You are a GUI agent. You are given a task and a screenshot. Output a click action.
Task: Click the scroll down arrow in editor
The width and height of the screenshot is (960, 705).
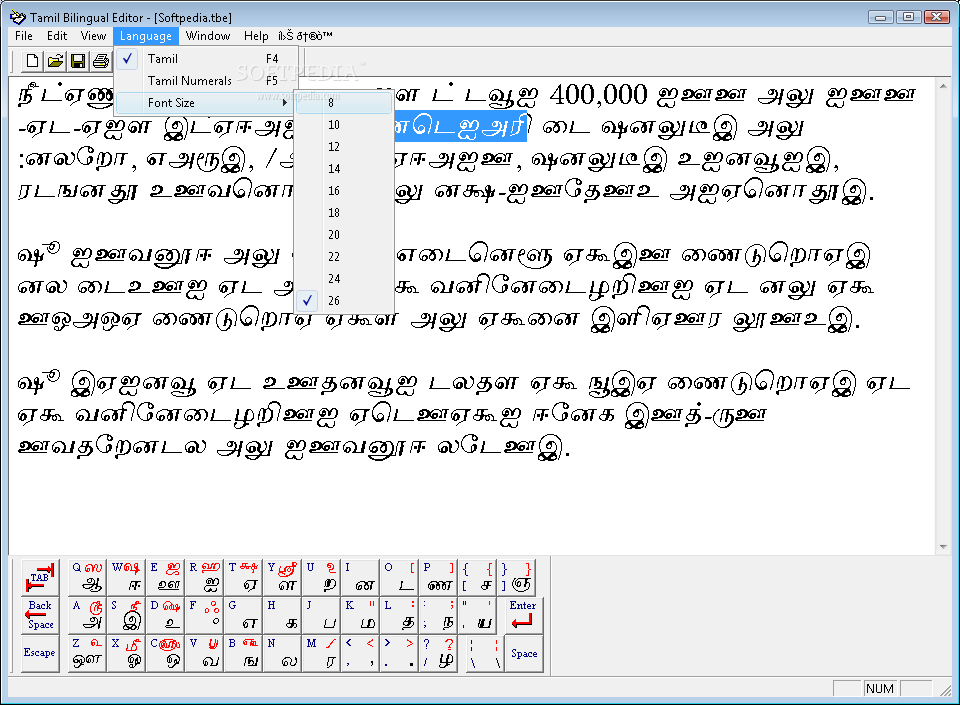coord(943,546)
